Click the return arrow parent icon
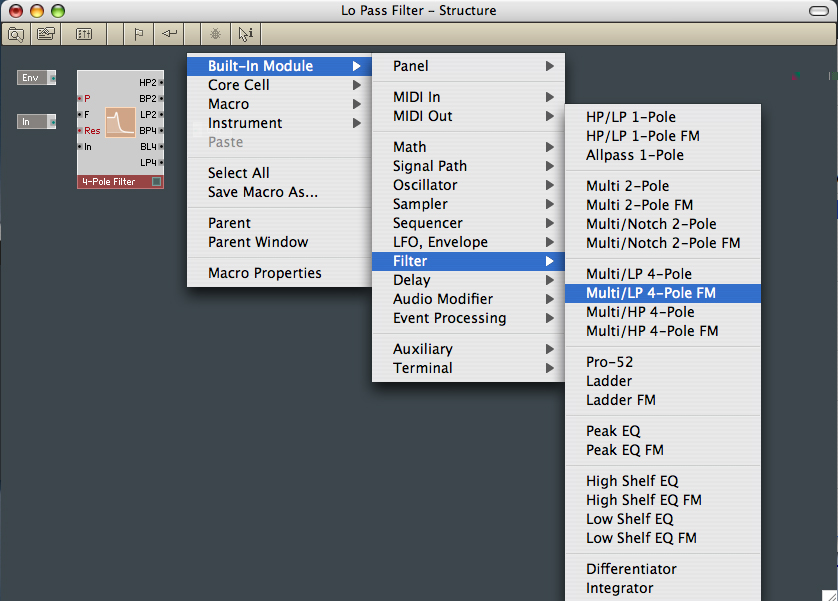Image resolution: width=838 pixels, height=601 pixels. click(169, 34)
